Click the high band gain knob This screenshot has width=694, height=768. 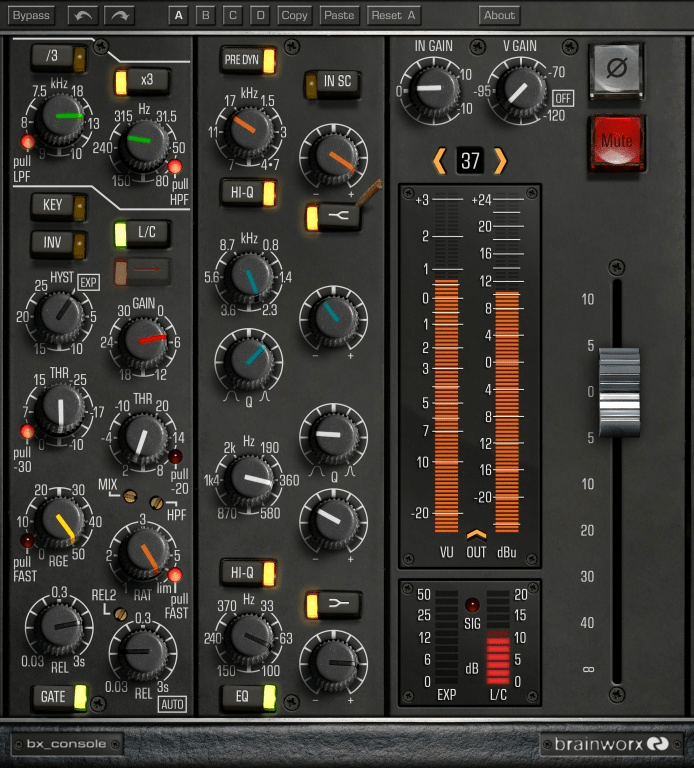[x=334, y=157]
